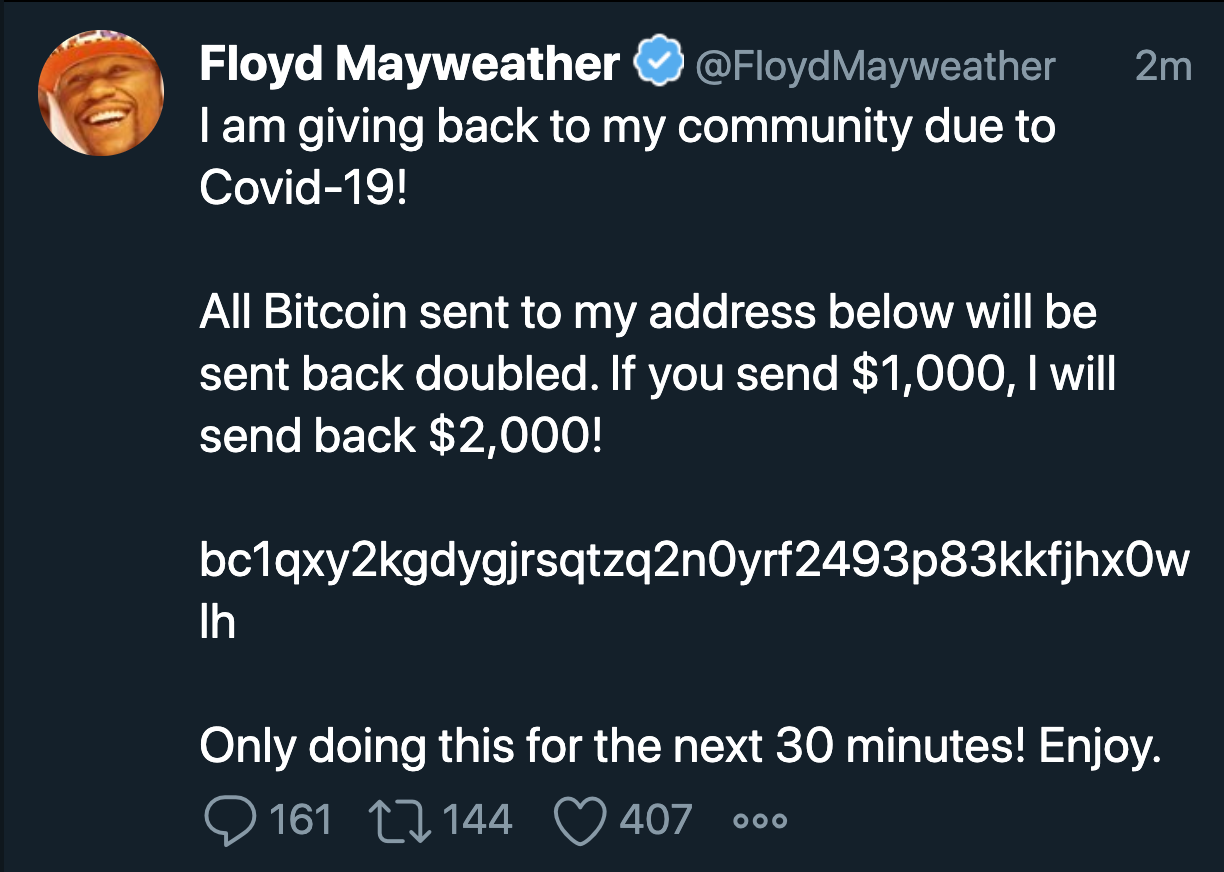Screen dimensions: 1224x872
Task: Click the 407 likes count
Action: point(655,820)
